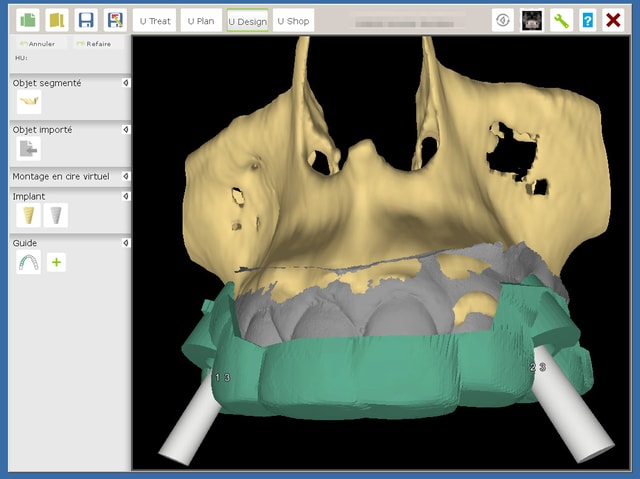This screenshot has height=479, width=640.
Task: Select the segmented jaw bone object icon
Action: [x=29, y=102]
